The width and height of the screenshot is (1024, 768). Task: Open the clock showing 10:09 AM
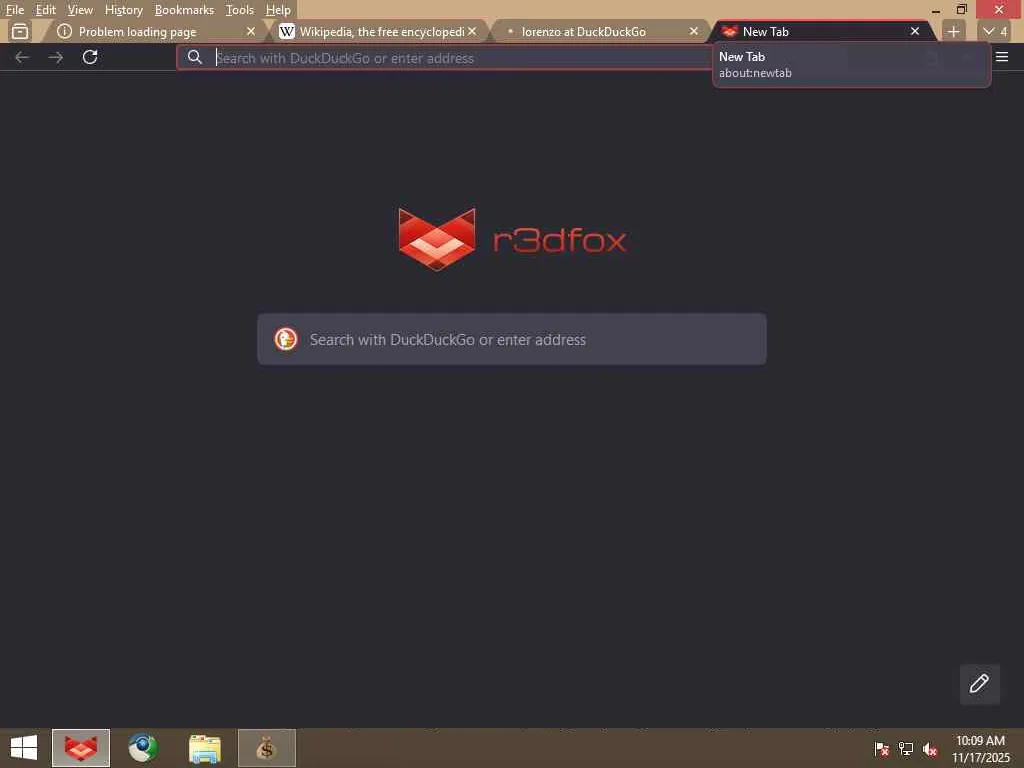[980, 748]
